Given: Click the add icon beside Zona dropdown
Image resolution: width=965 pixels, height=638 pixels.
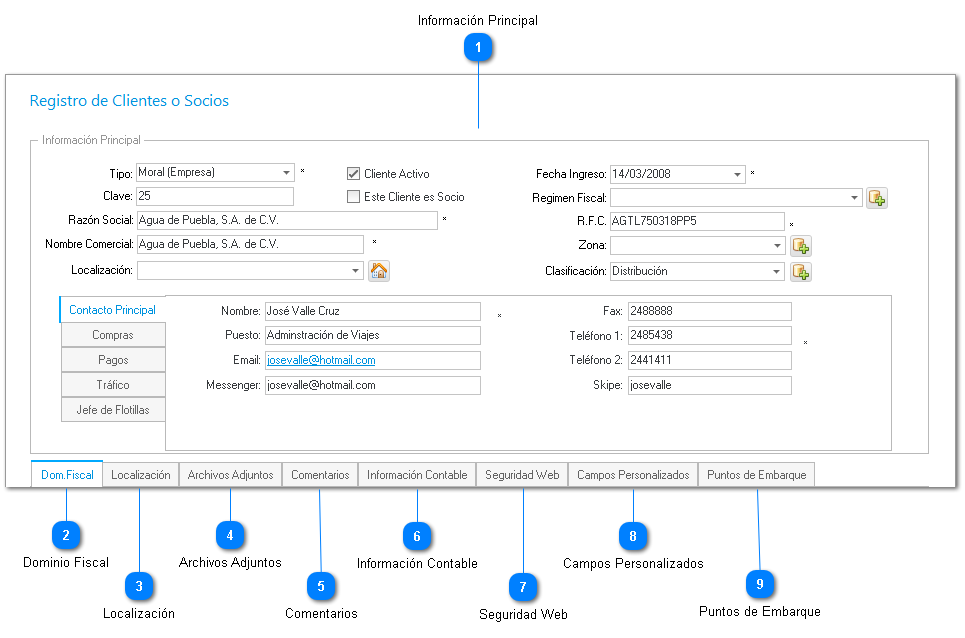Looking at the screenshot, I should [800, 245].
